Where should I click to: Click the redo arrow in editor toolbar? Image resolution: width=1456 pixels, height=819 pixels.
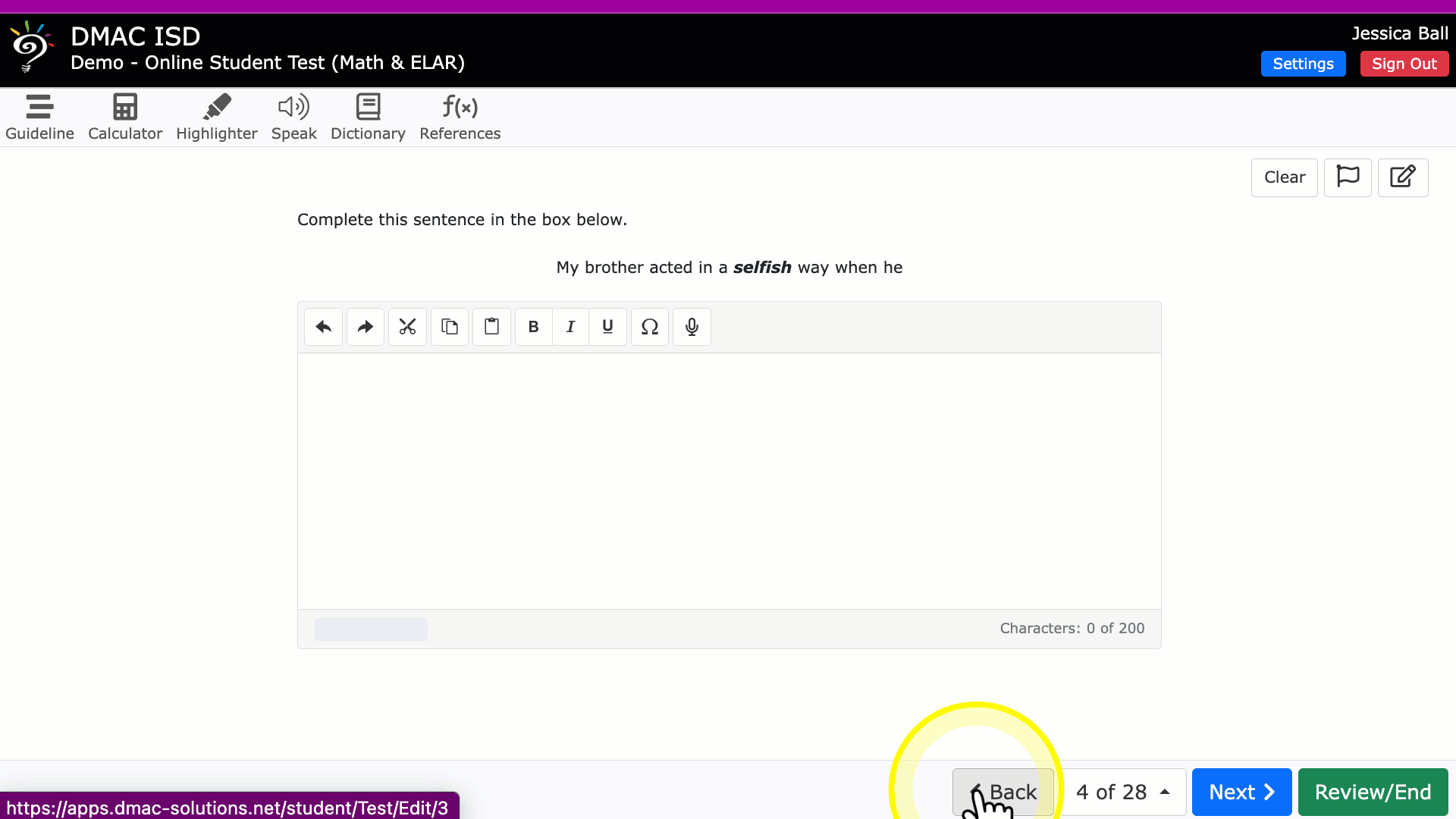click(366, 327)
